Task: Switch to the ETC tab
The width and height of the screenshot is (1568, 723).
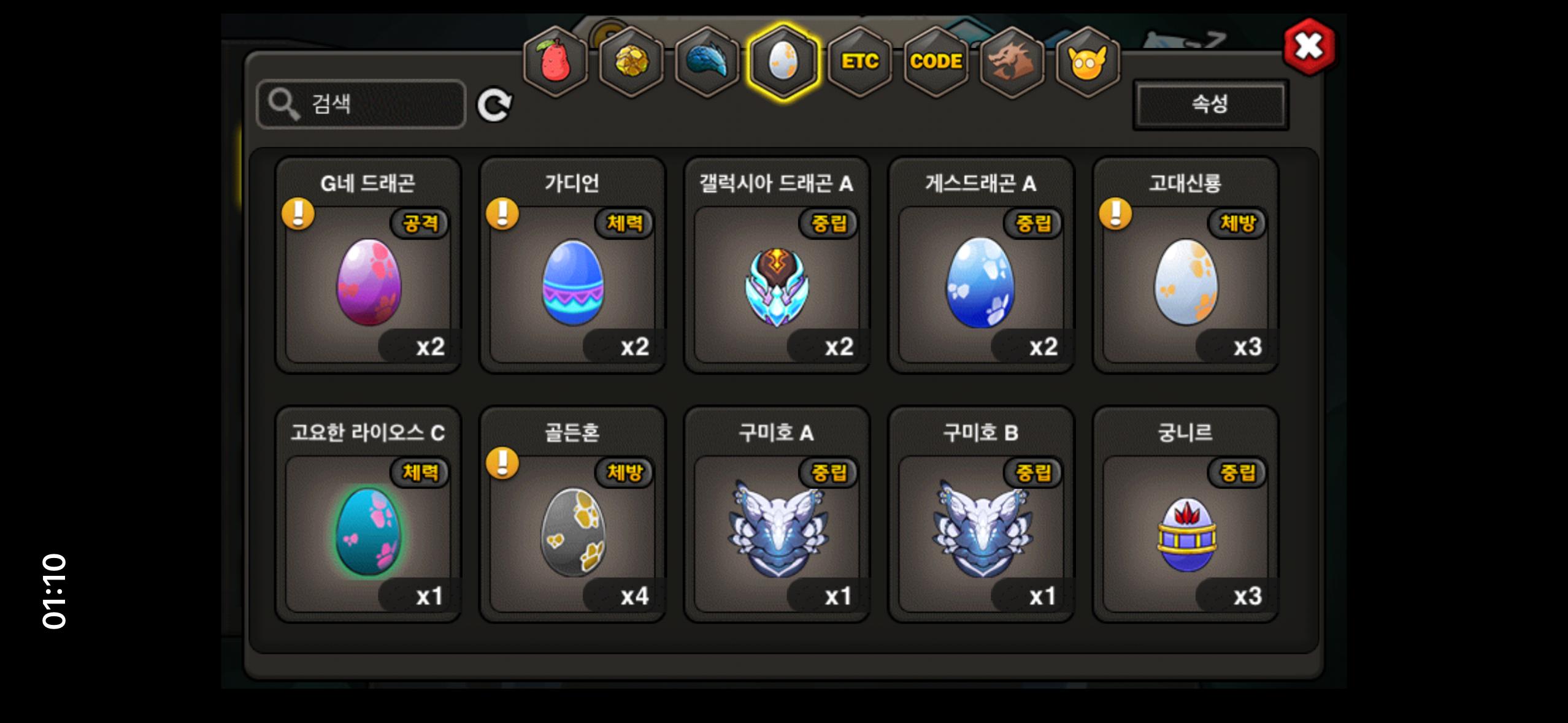Action: pyautogui.click(x=859, y=61)
